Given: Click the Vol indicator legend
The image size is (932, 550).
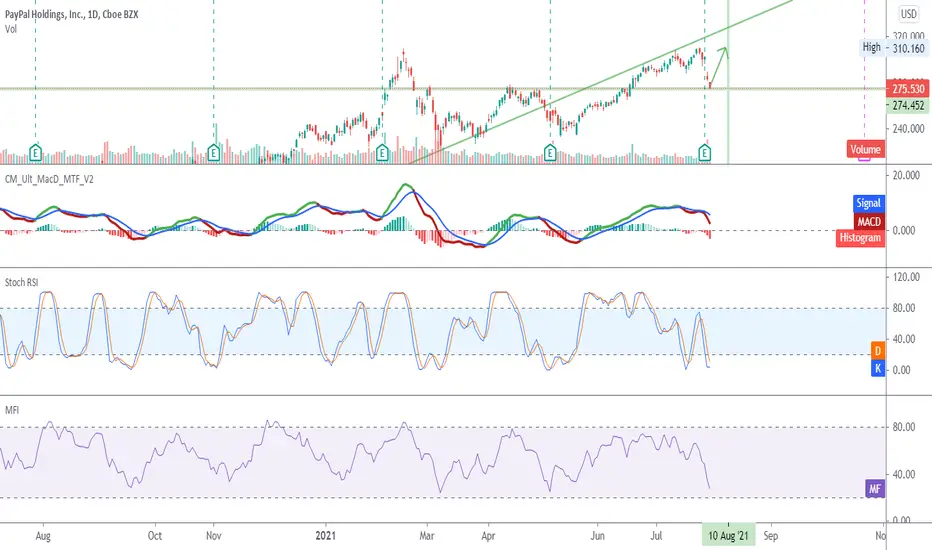Looking at the screenshot, I should click(x=11, y=29).
